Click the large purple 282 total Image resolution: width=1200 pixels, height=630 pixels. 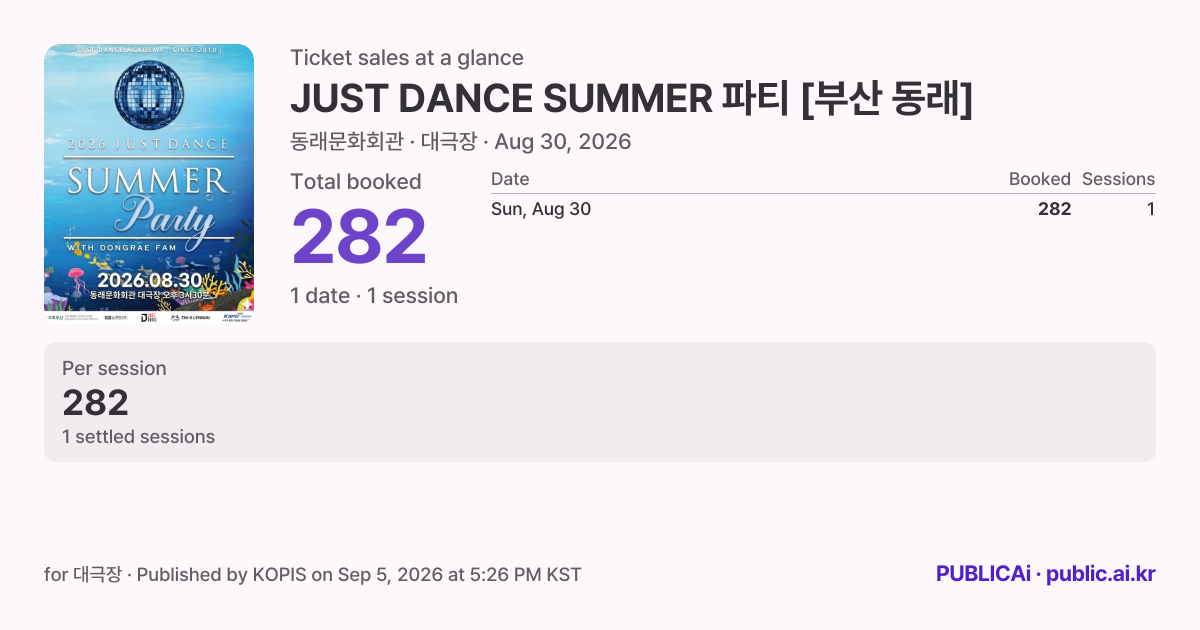click(x=359, y=237)
